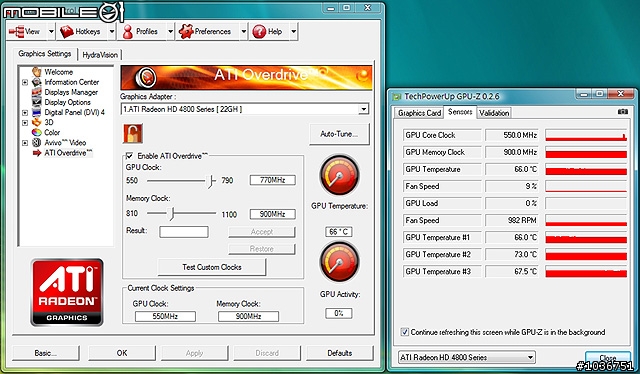
Task: Click the Avivo Video icon
Action: tap(37, 142)
